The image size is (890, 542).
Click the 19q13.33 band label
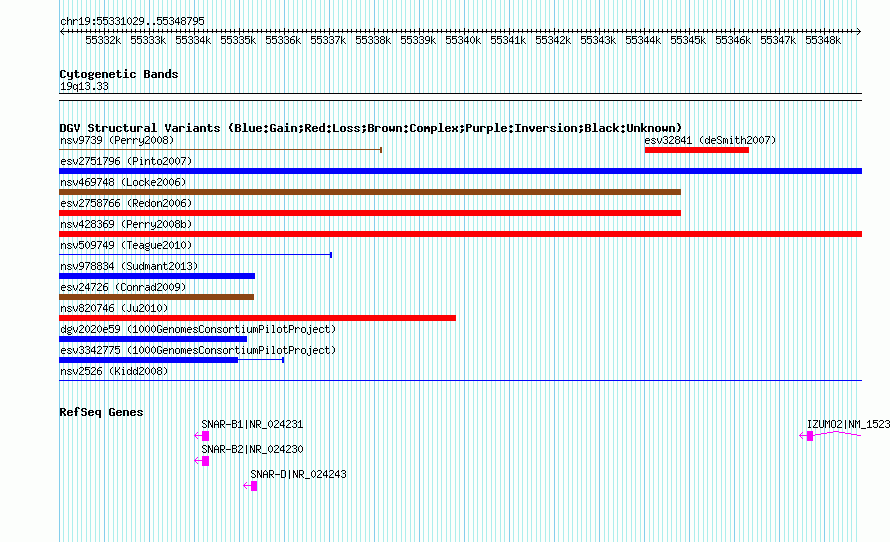pyautogui.click(x=84, y=86)
